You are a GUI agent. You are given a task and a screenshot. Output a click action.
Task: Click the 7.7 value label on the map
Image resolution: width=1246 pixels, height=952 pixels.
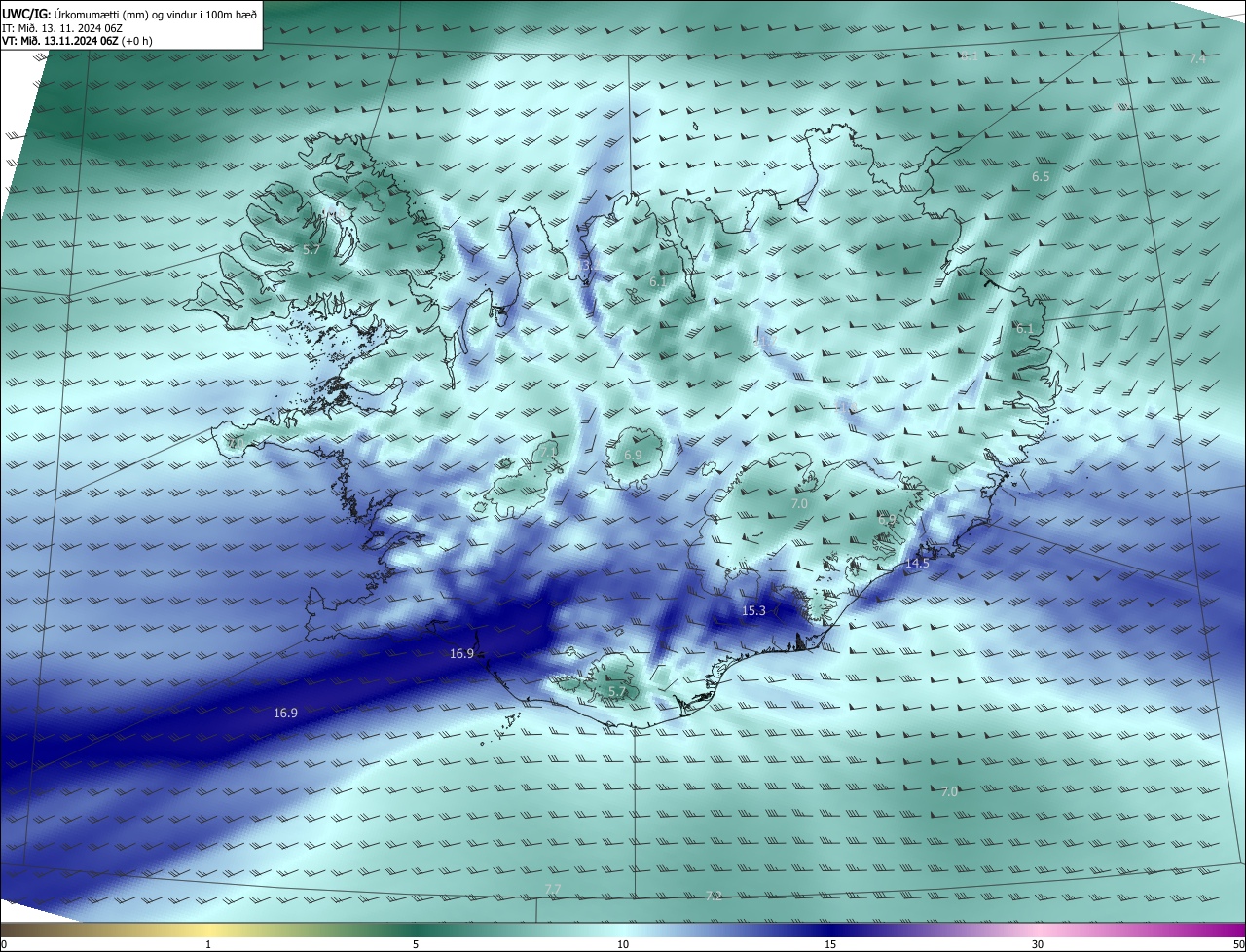pyautogui.click(x=552, y=889)
